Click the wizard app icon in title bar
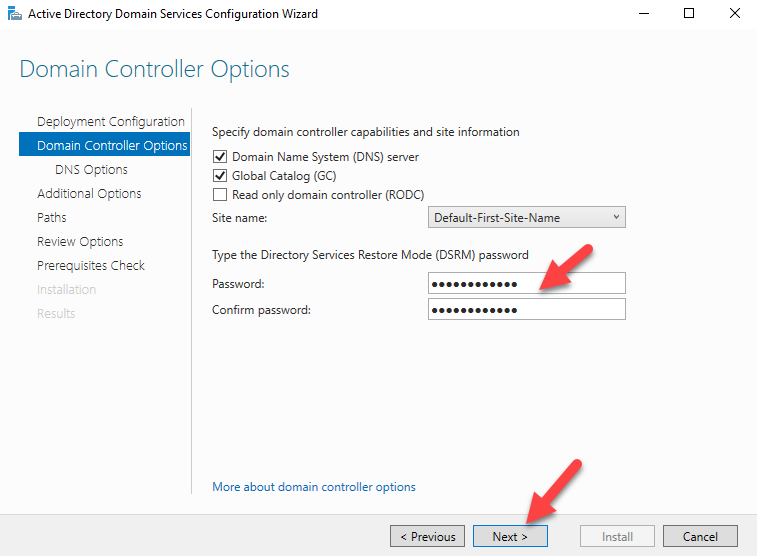Image resolution: width=757 pixels, height=556 pixels. [x=15, y=14]
